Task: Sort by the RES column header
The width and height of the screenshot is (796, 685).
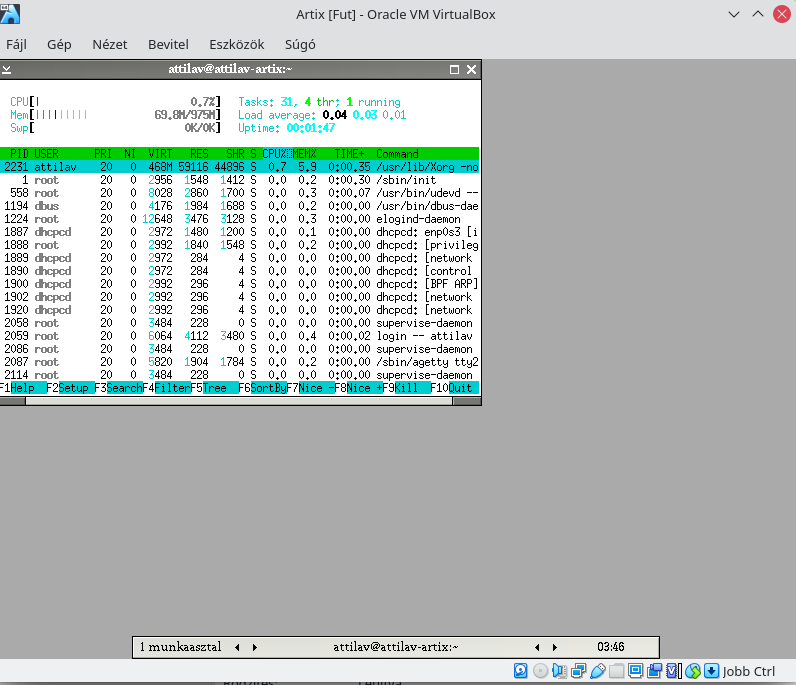Action: coord(199,154)
